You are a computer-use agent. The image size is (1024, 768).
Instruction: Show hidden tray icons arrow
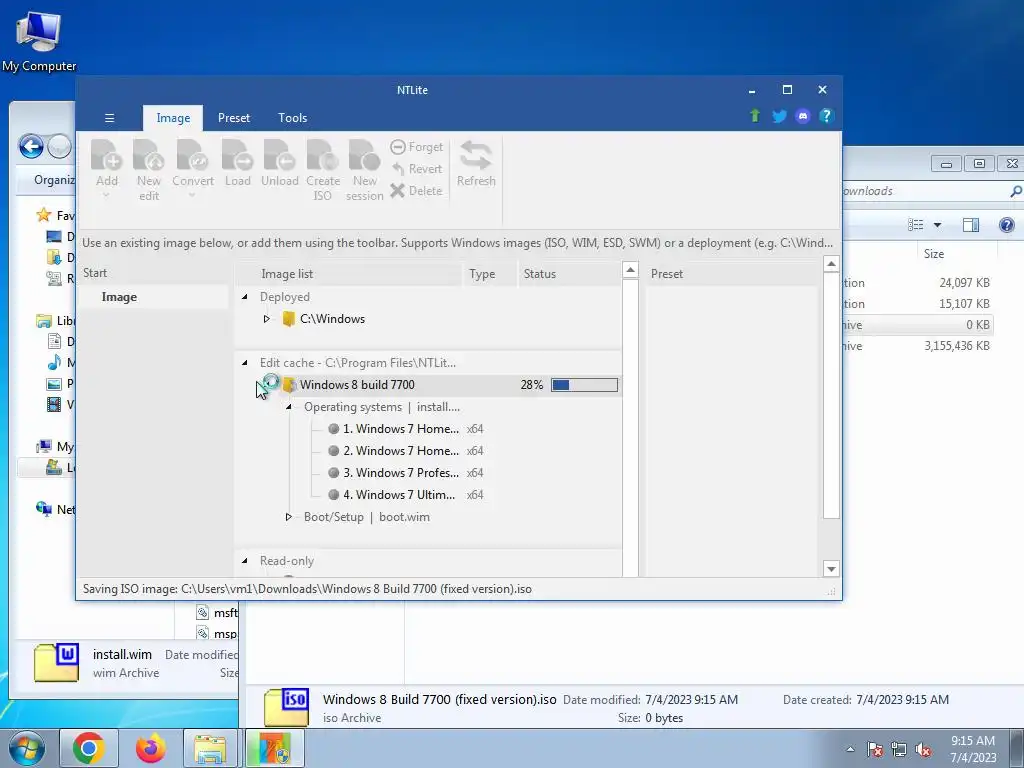point(850,749)
